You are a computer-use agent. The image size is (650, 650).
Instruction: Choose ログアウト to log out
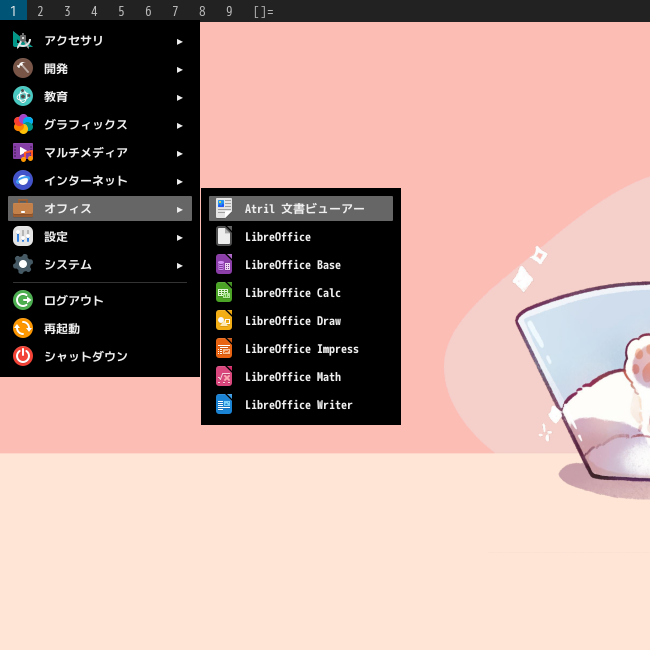pyautogui.click(x=100, y=300)
